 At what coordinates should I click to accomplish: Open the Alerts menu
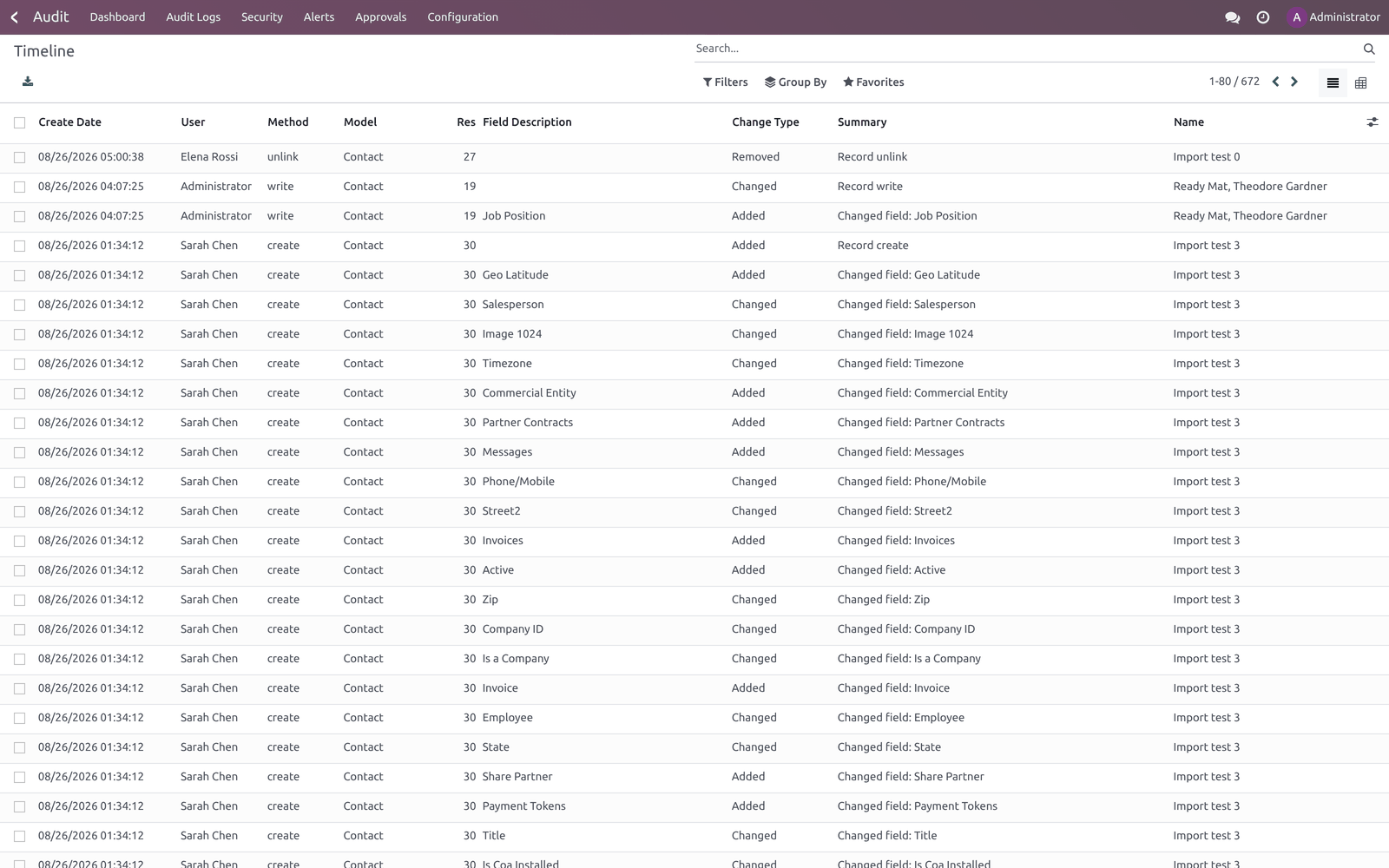(319, 17)
